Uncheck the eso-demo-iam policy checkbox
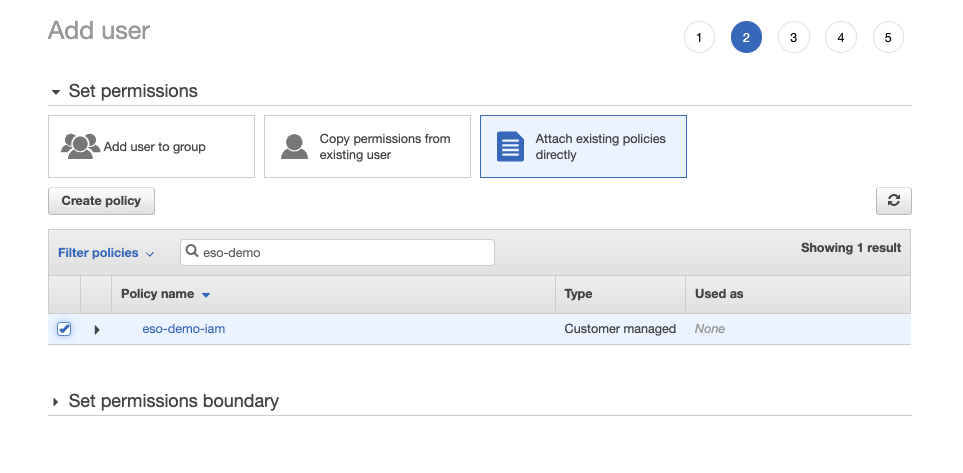The image size is (963, 473). 64,329
